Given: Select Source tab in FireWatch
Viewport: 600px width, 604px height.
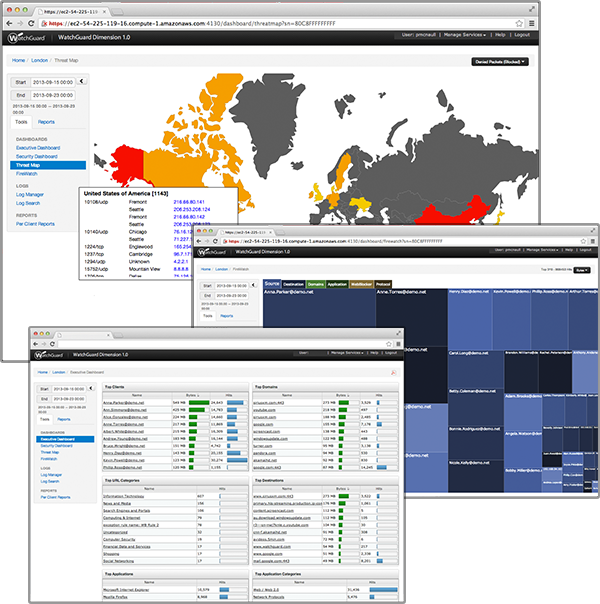Looking at the screenshot, I should pos(272,284).
